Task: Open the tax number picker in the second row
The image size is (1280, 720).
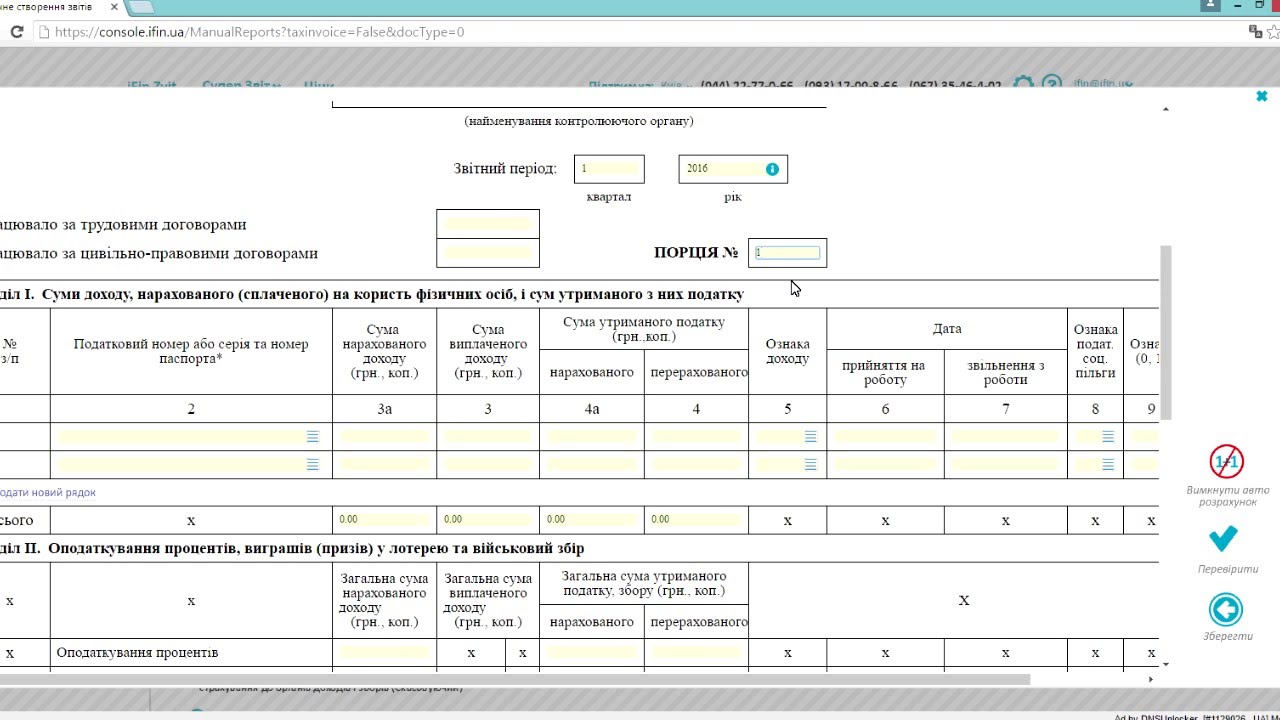Action: point(313,465)
